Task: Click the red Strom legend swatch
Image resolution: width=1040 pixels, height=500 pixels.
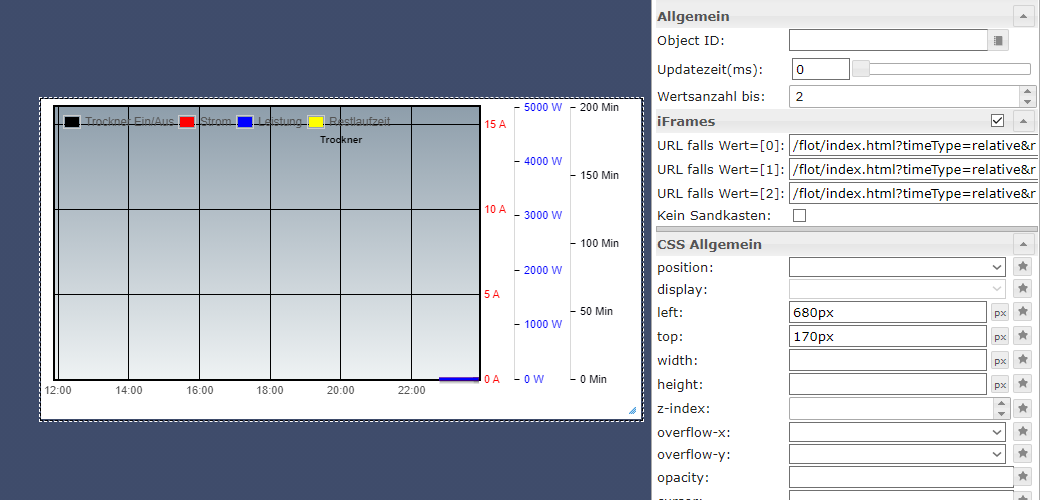Action: (187, 122)
